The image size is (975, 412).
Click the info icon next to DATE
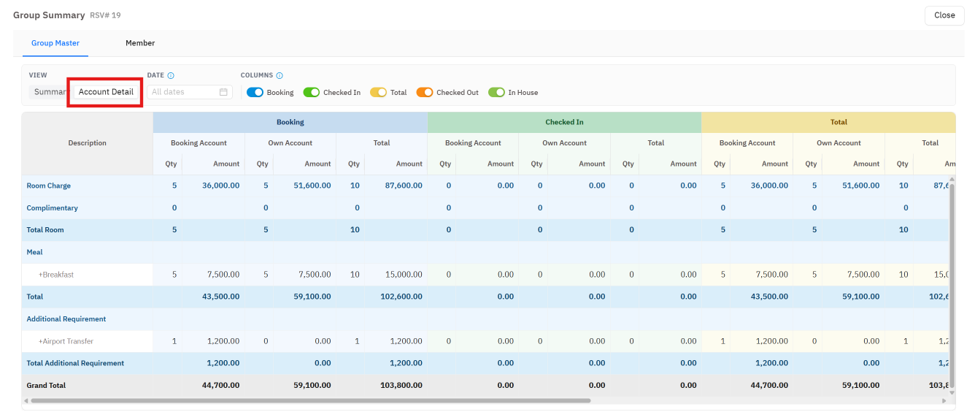(x=171, y=75)
